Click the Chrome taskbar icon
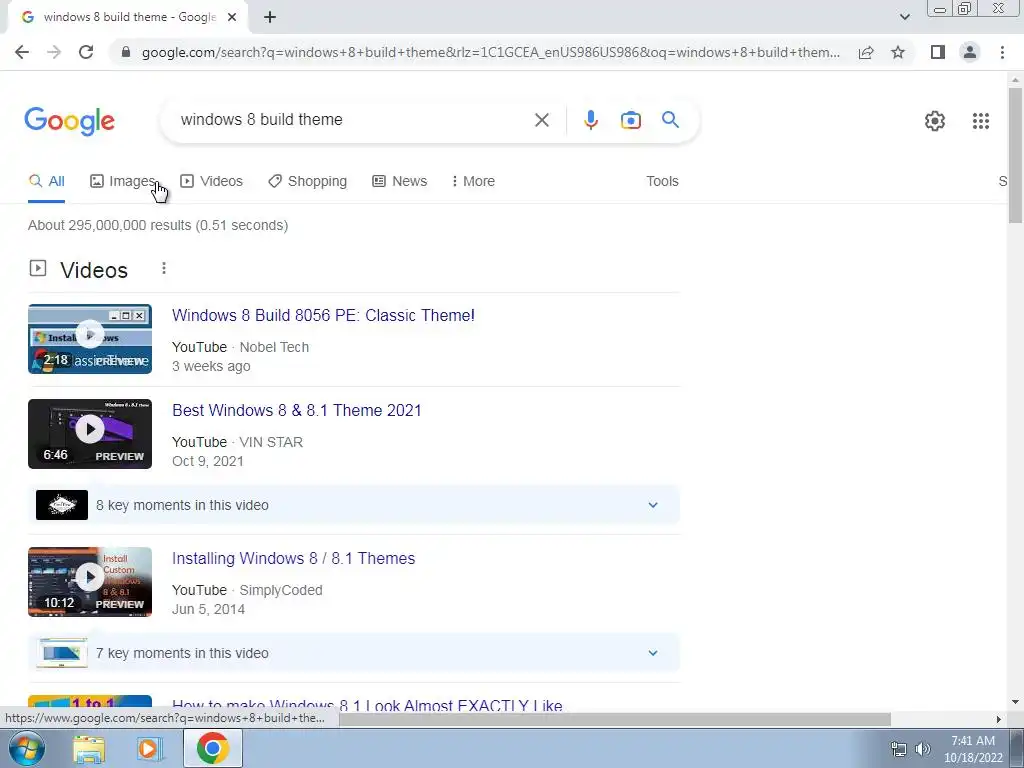Screen dimensions: 1024x768 tap(213, 748)
